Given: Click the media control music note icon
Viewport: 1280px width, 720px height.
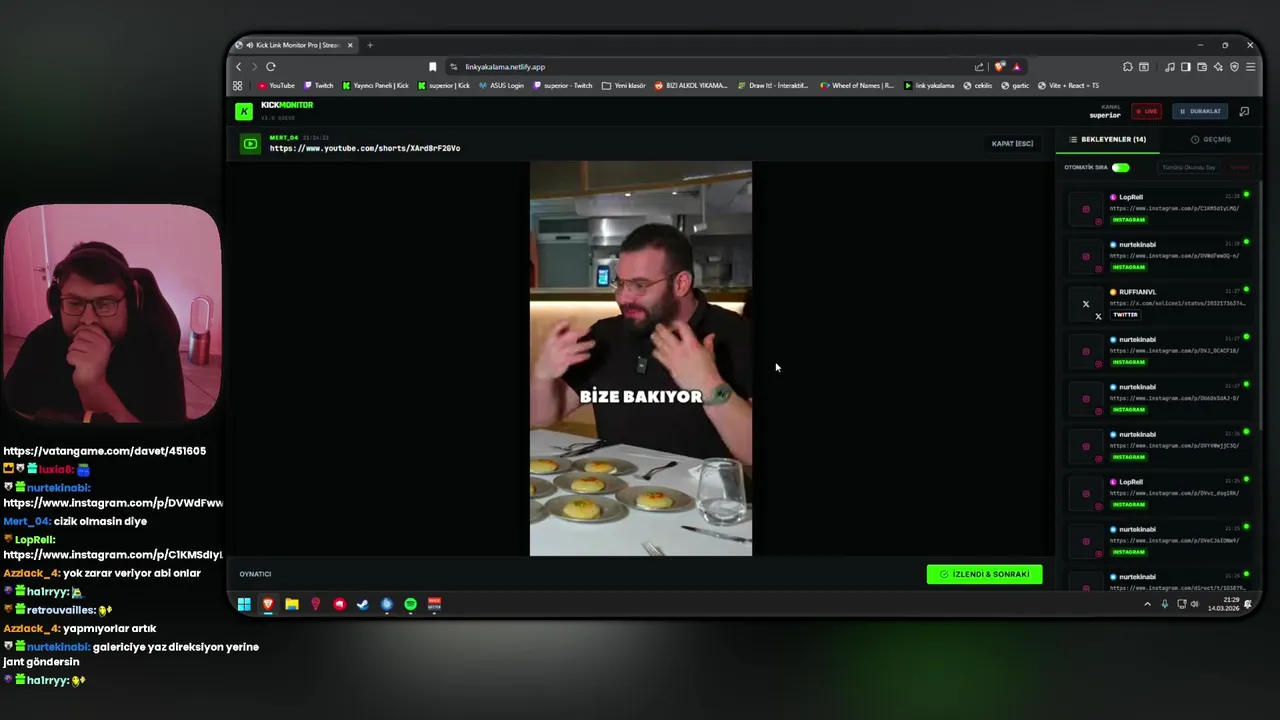Looking at the screenshot, I should pyautogui.click(x=1170, y=67).
